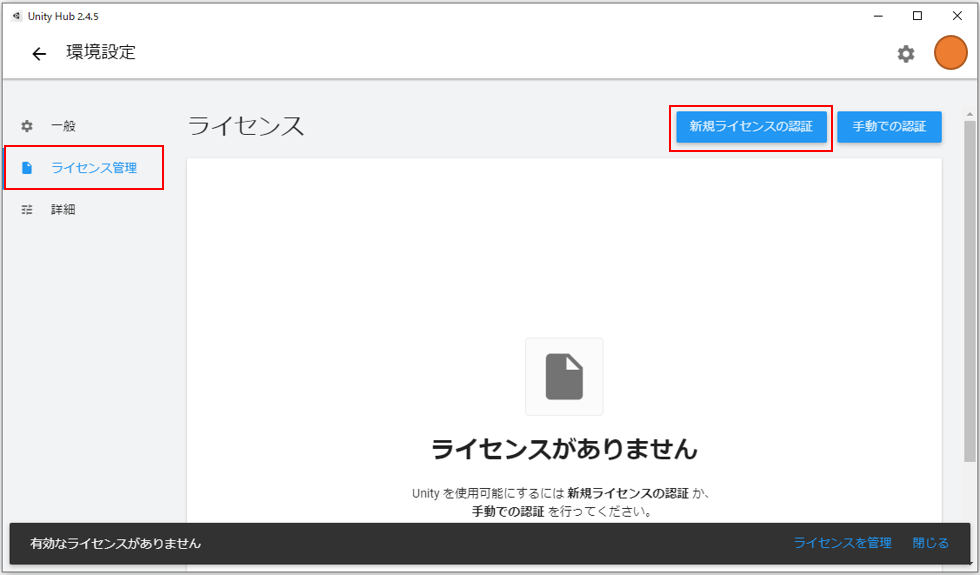Click the ライセンスを管理 link in the notification bar
The width and height of the screenshot is (980, 575).
coord(842,542)
